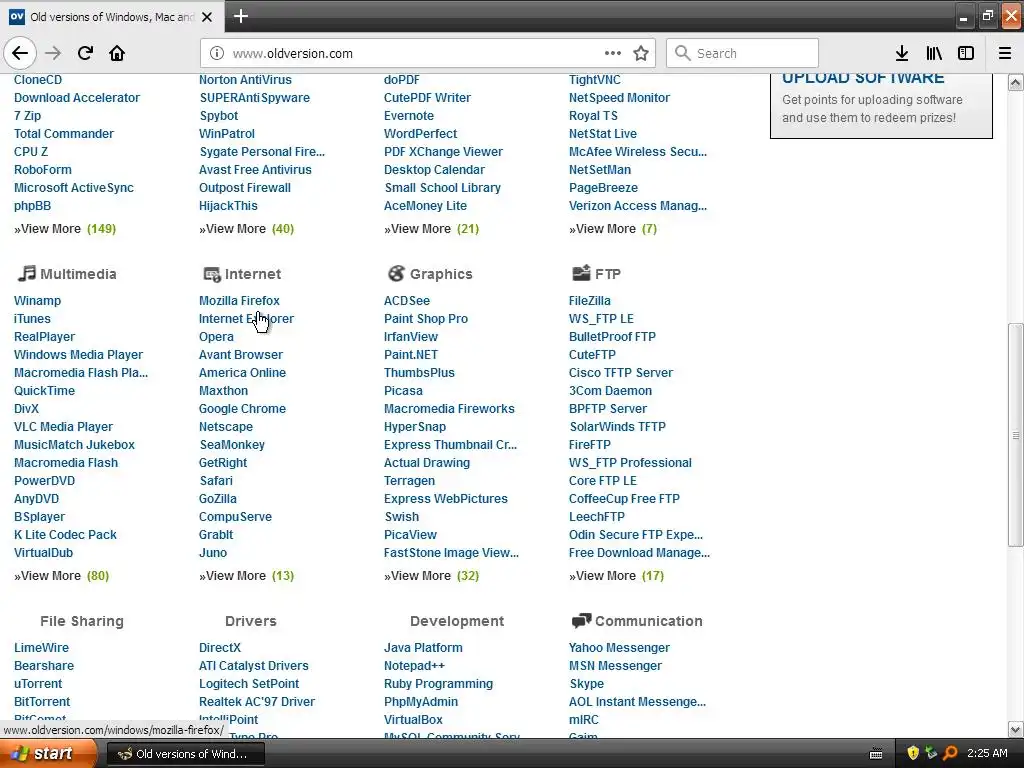Image resolution: width=1024 pixels, height=768 pixels.
Task: Open the LimeWire link
Action: pyautogui.click(x=41, y=648)
